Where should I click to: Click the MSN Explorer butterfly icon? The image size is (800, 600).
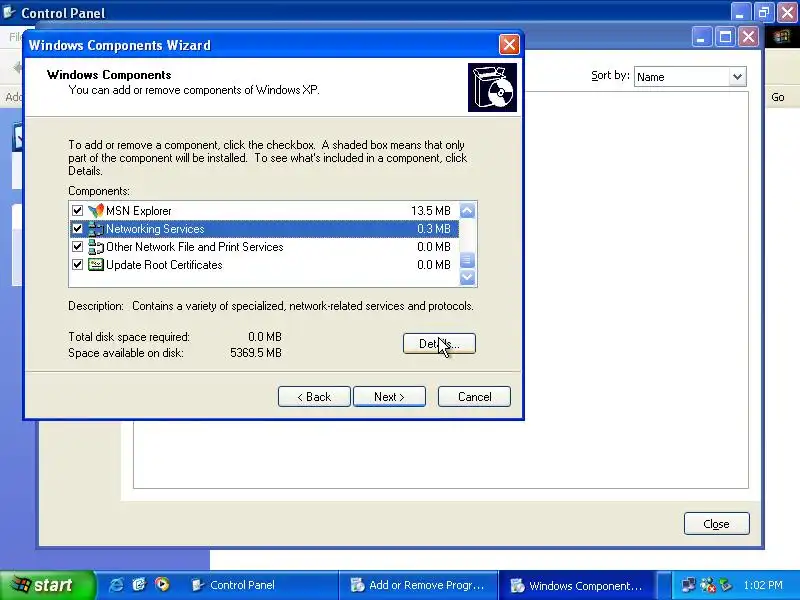[x=95, y=211]
